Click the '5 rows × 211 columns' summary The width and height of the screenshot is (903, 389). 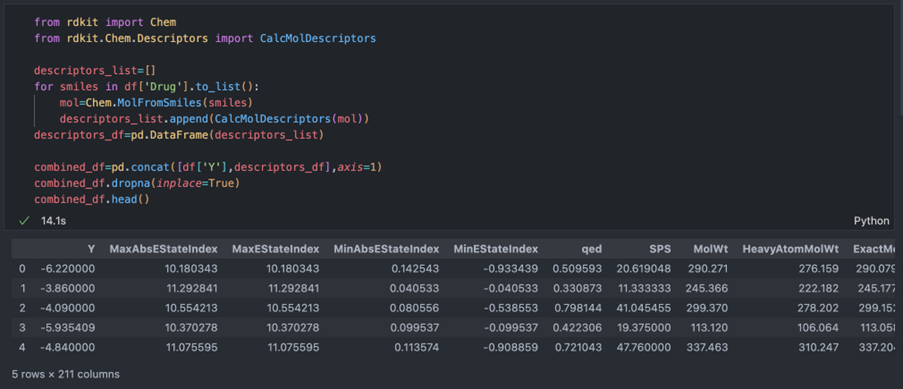[x=66, y=374]
